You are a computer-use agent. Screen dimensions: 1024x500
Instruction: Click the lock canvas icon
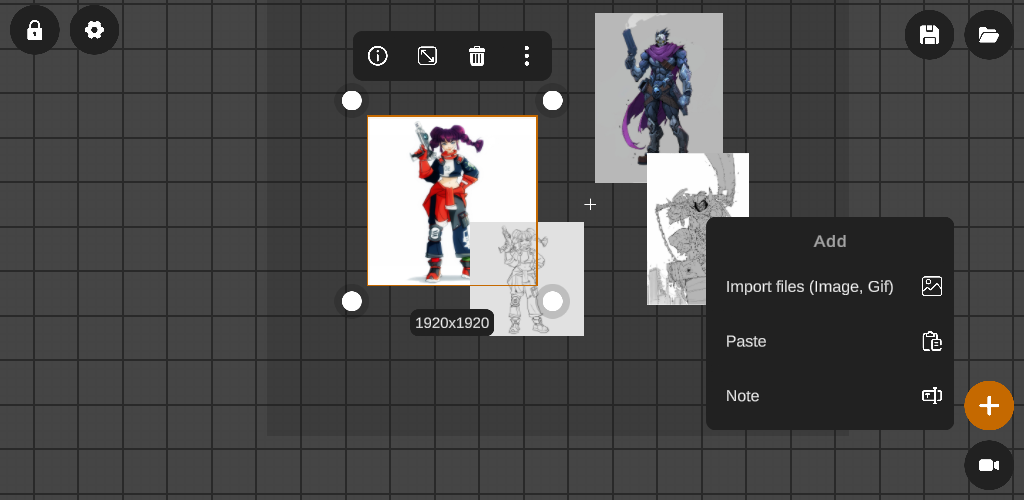(x=35, y=30)
